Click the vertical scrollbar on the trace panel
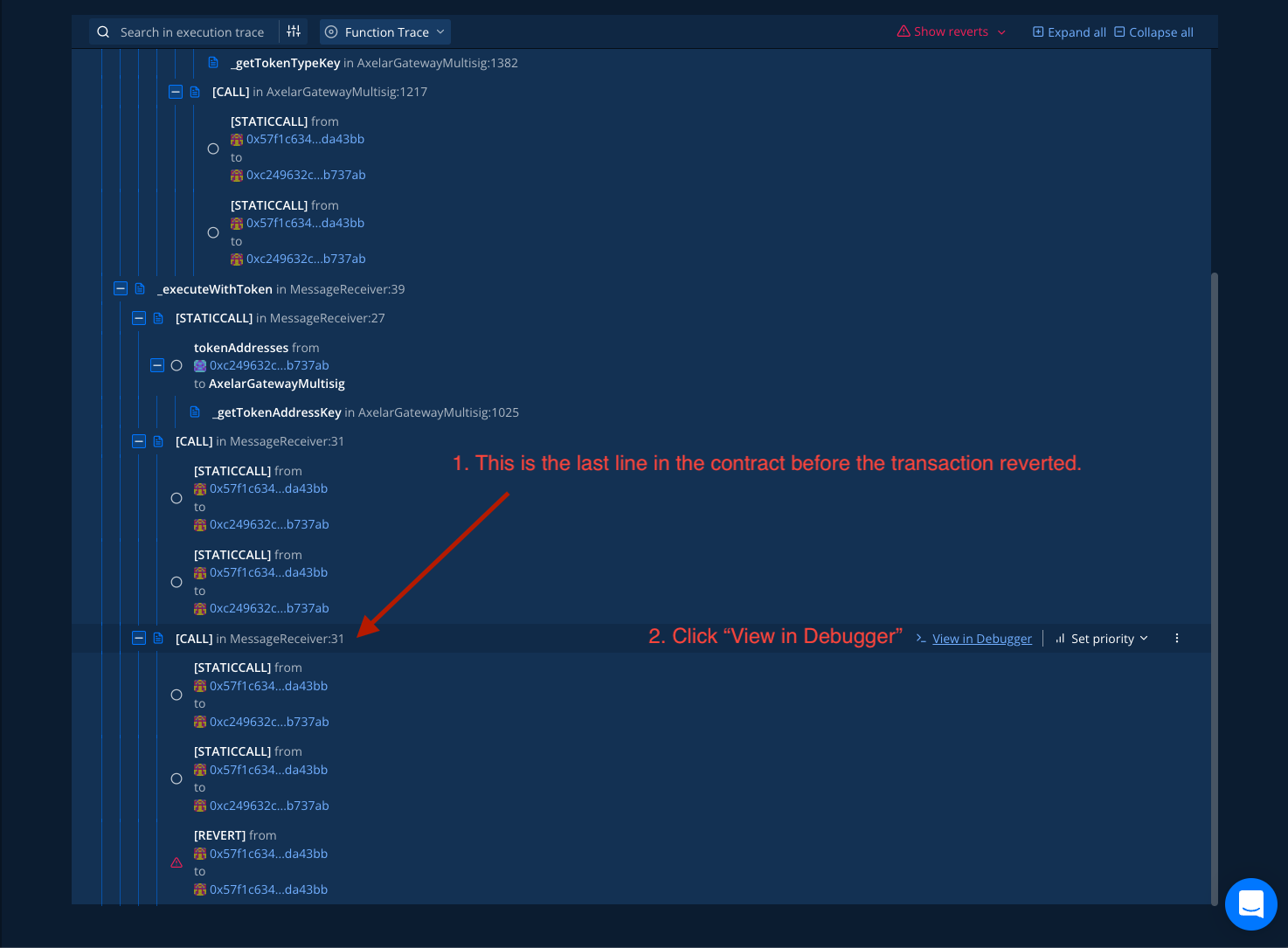The height and width of the screenshot is (948, 1288). [x=1214, y=585]
